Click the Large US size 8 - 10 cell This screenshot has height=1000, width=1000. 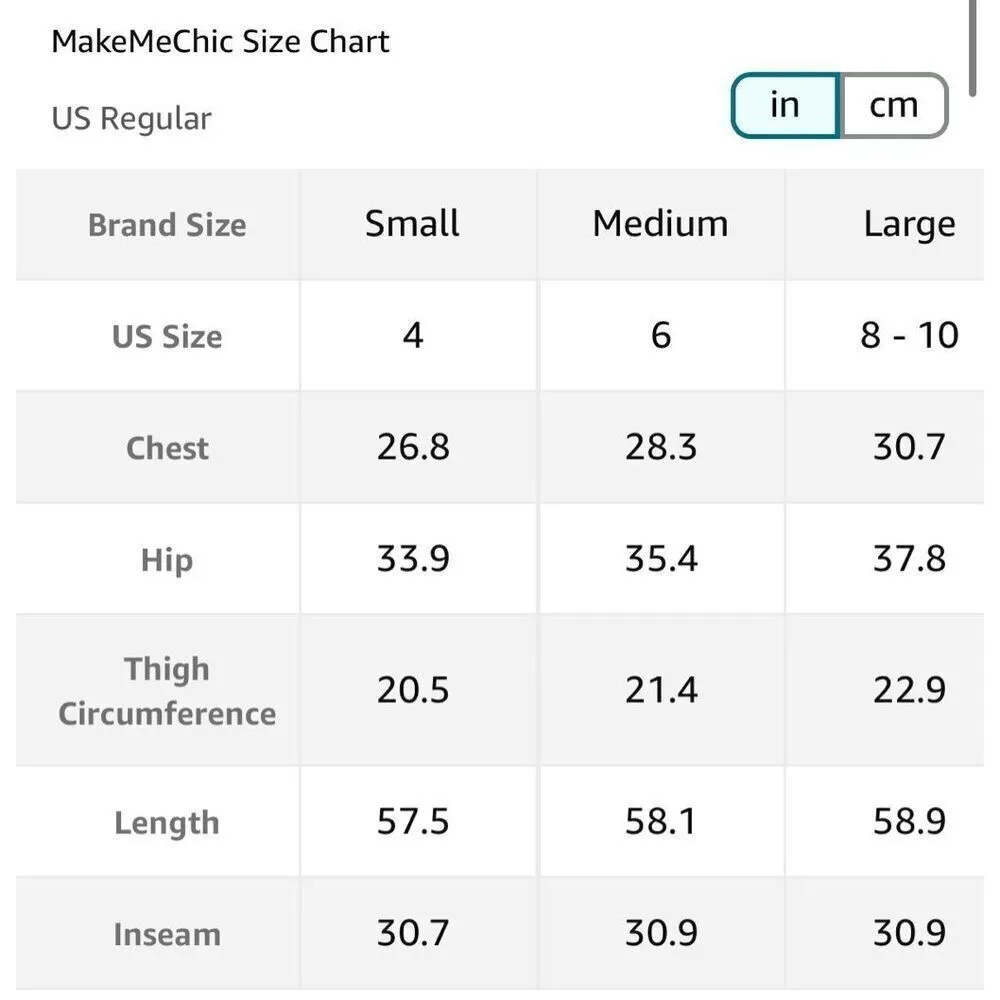tap(908, 336)
